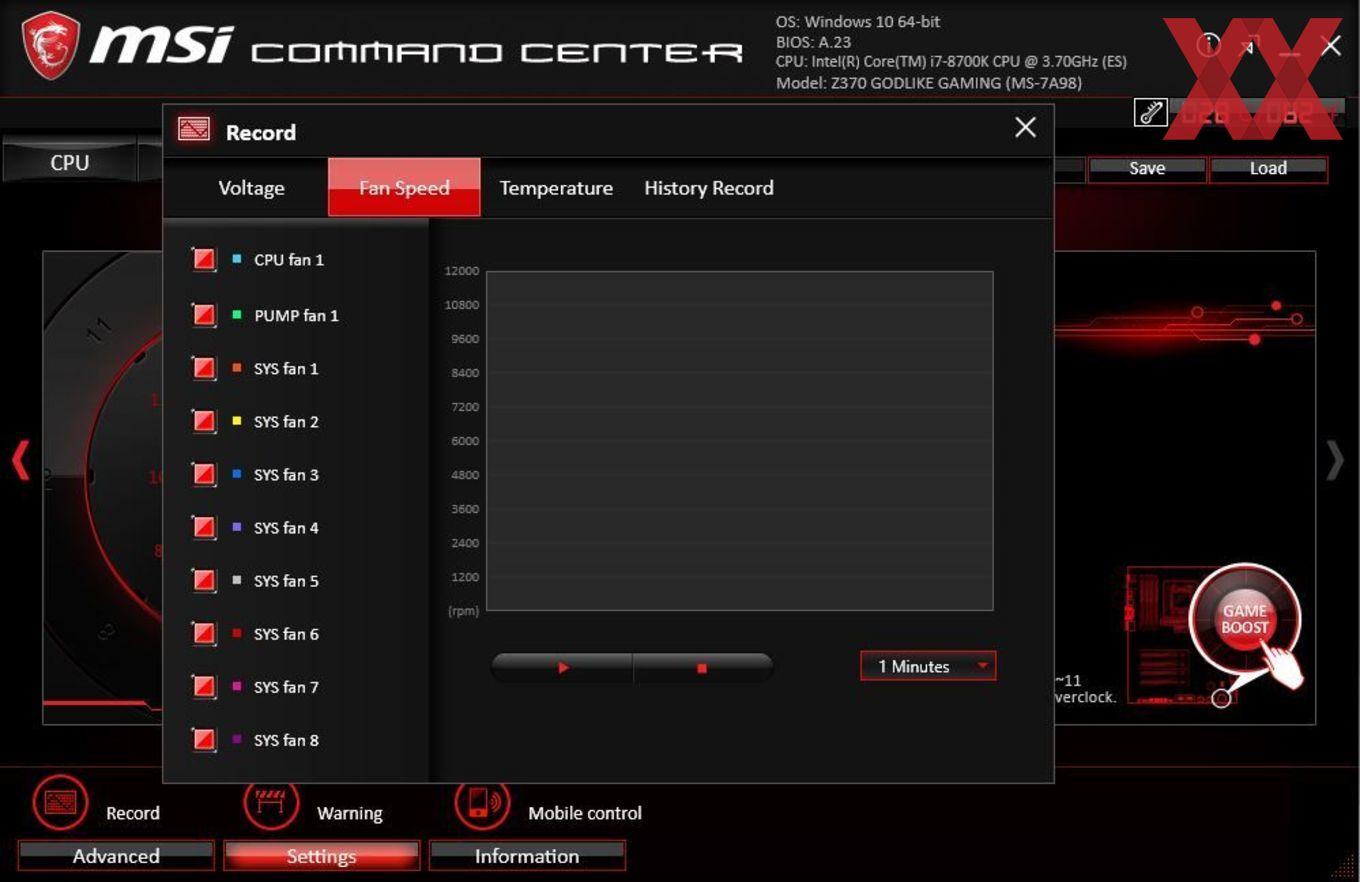Open the Settings section
Screen dimensions: 1360x882
pos(321,856)
